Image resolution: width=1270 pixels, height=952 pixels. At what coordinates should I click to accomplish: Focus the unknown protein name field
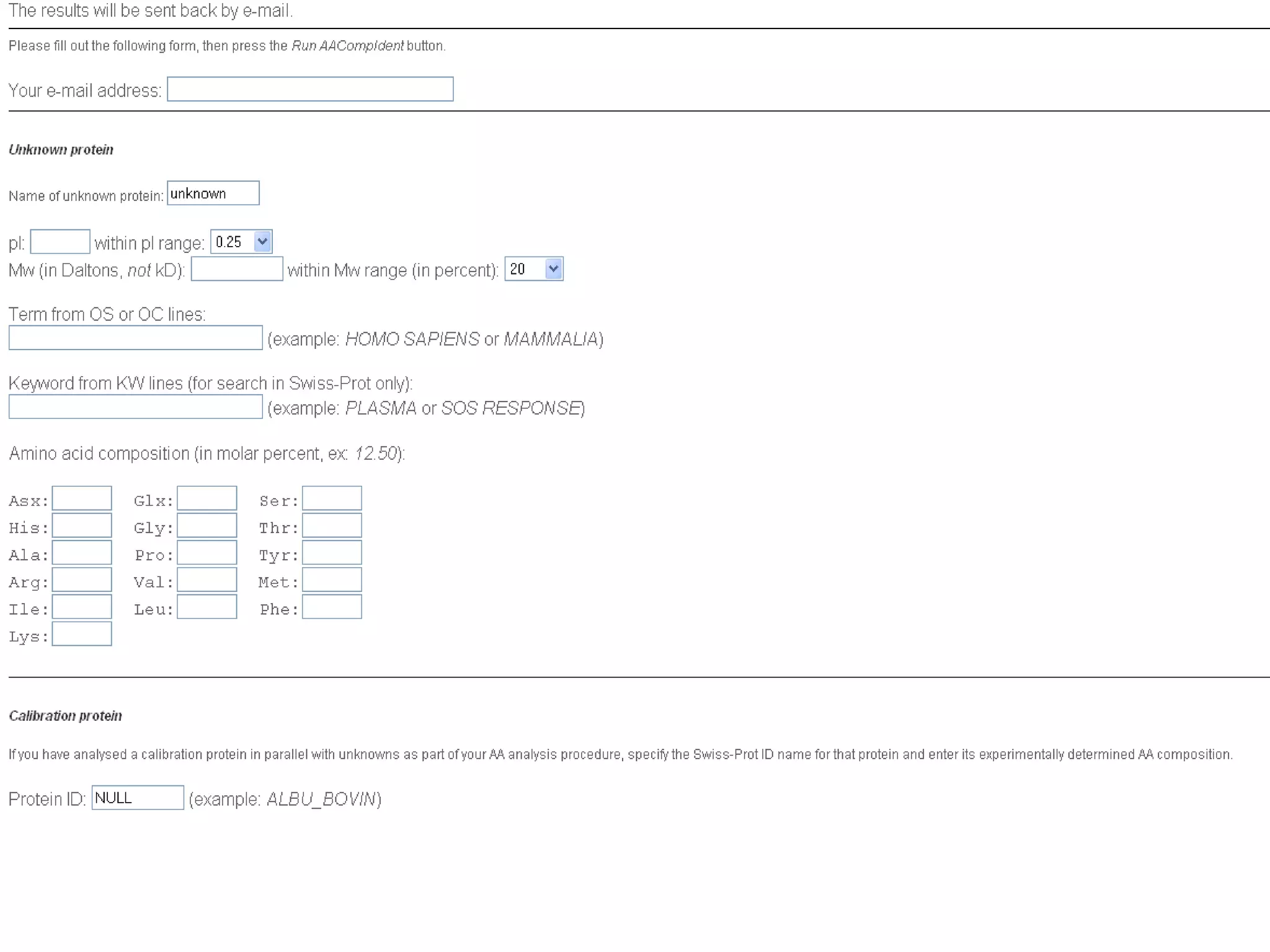click(x=213, y=193)
